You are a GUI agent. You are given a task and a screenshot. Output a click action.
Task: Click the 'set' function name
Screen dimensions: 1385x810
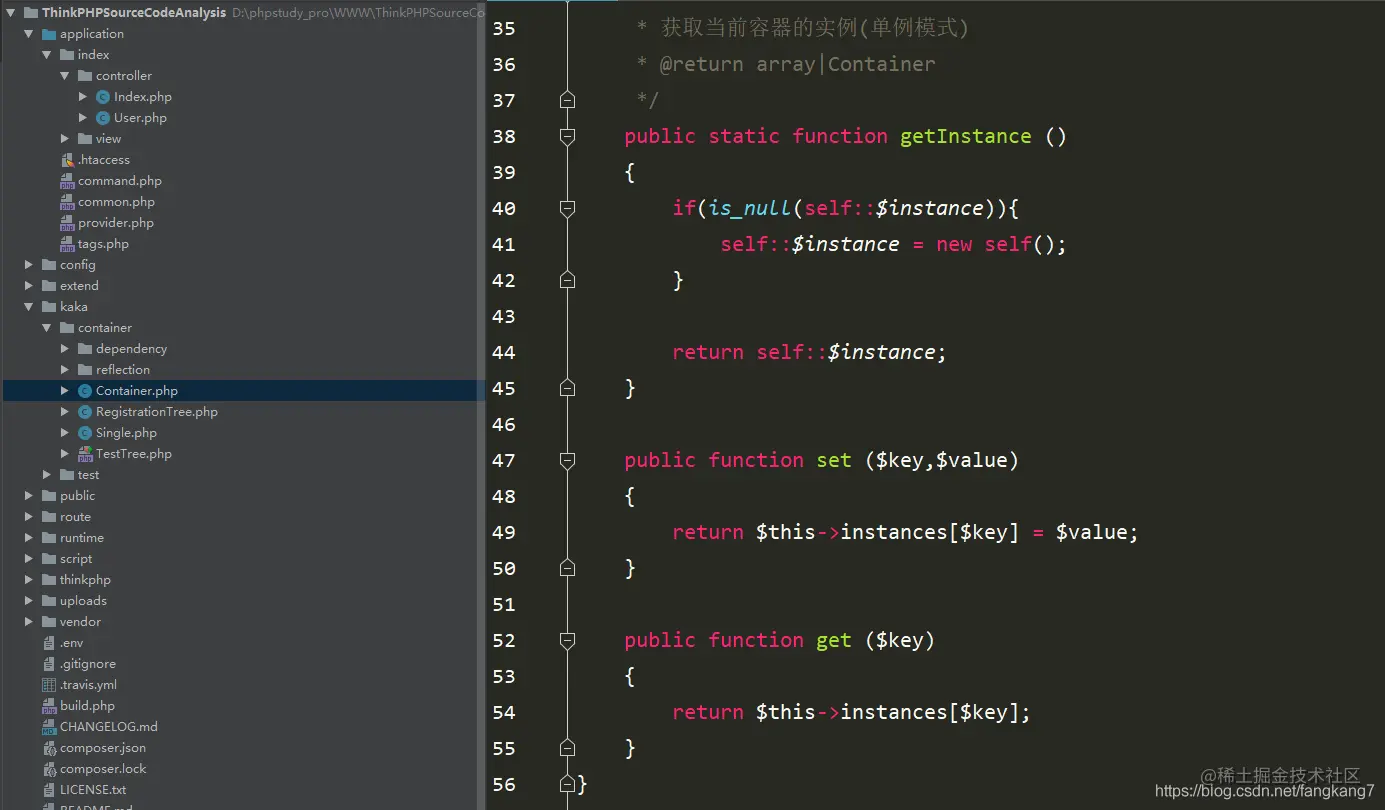834,460
